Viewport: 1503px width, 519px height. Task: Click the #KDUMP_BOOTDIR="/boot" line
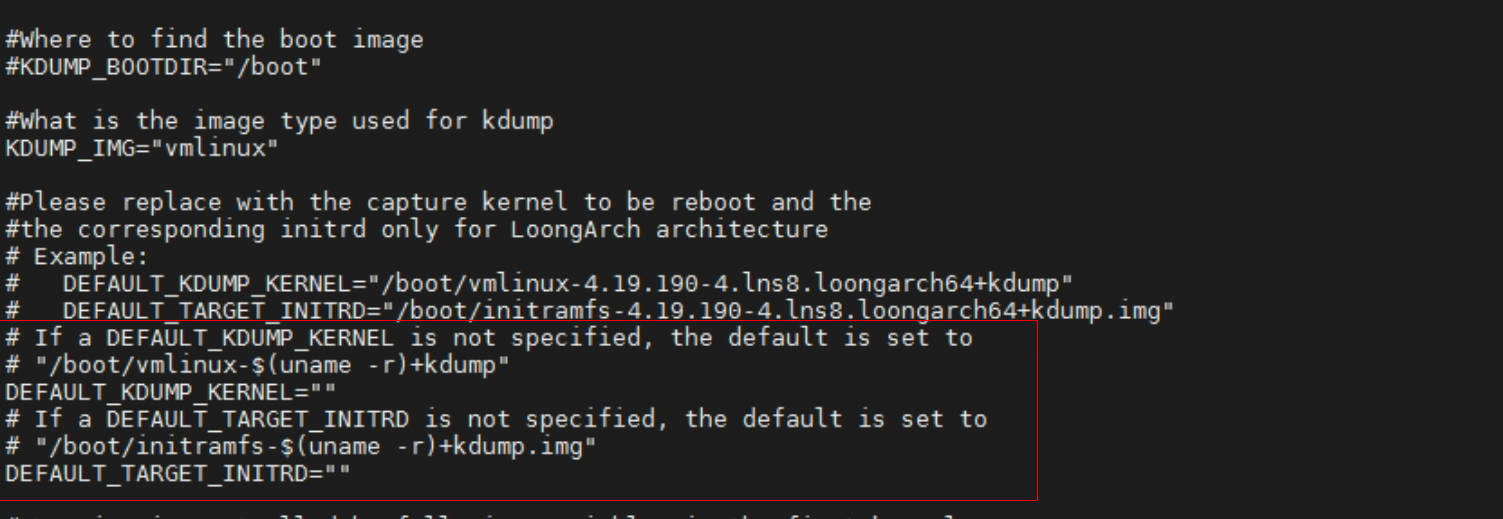[163, 68]
